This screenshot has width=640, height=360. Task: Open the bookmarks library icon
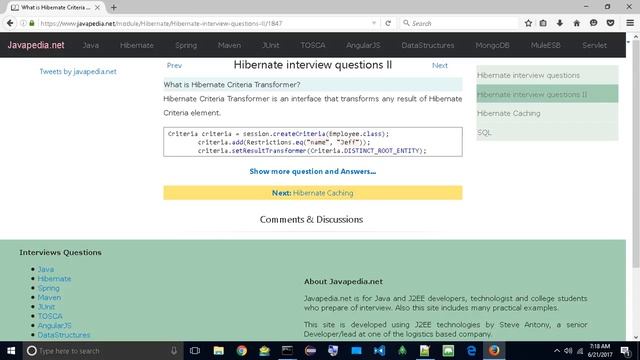(543, 23)
